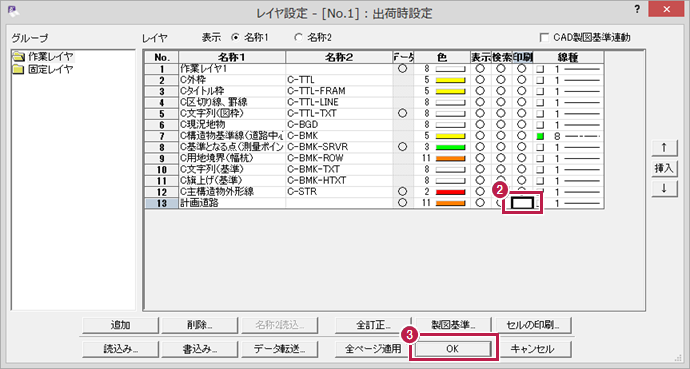Screen dimensions: 690x369
Task: Select the 名称1 radio button
Action: click(235, 38)
